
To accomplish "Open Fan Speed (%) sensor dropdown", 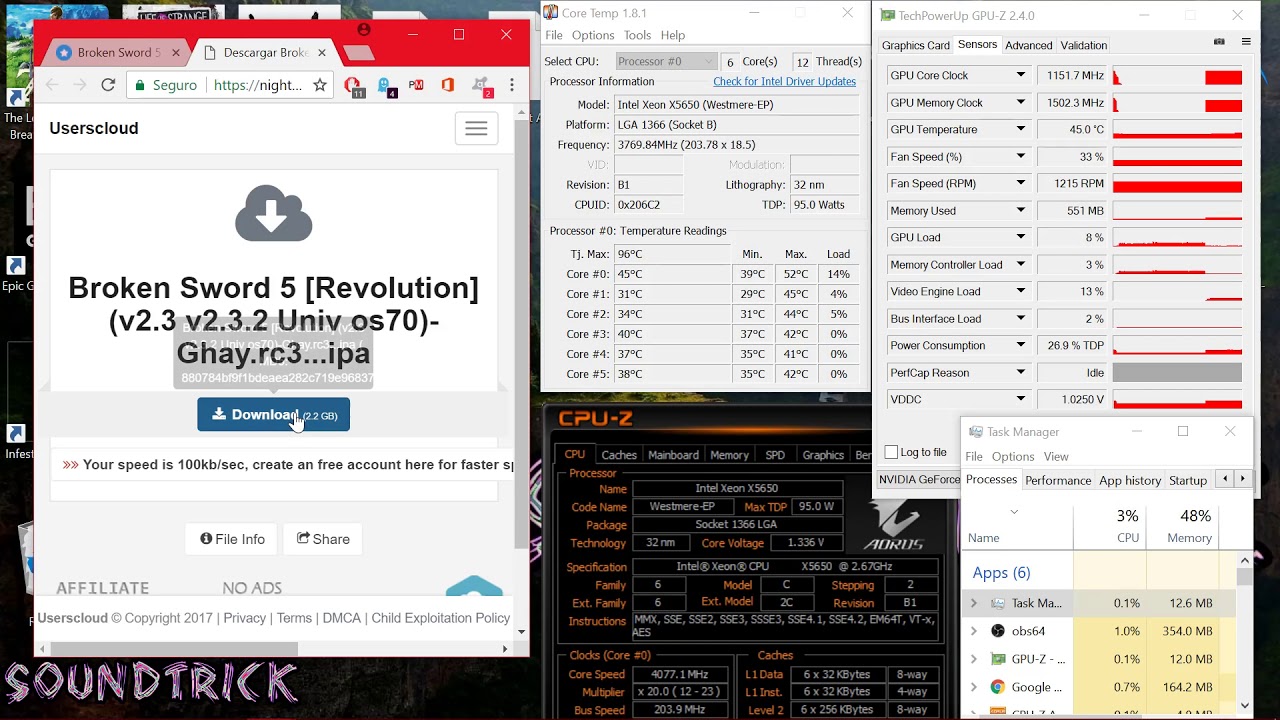I will click(x=1021, y=156).
